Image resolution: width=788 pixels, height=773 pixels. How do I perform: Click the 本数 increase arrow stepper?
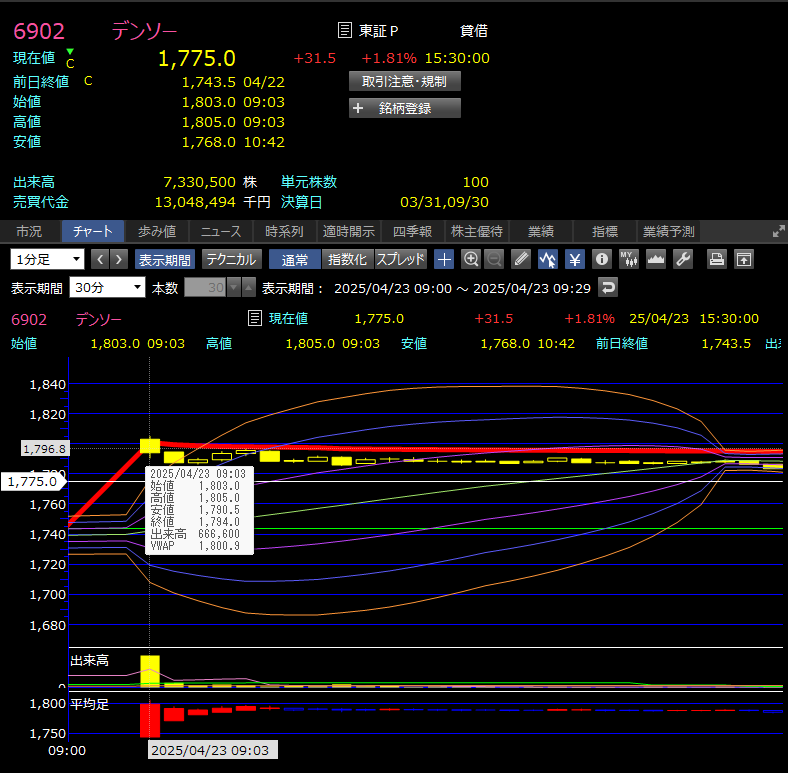tap(248, 287)
